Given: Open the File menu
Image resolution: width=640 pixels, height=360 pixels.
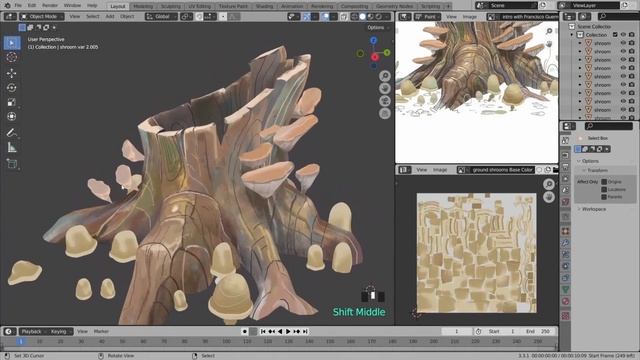Looking at the screenshot, I should (18, 6).
